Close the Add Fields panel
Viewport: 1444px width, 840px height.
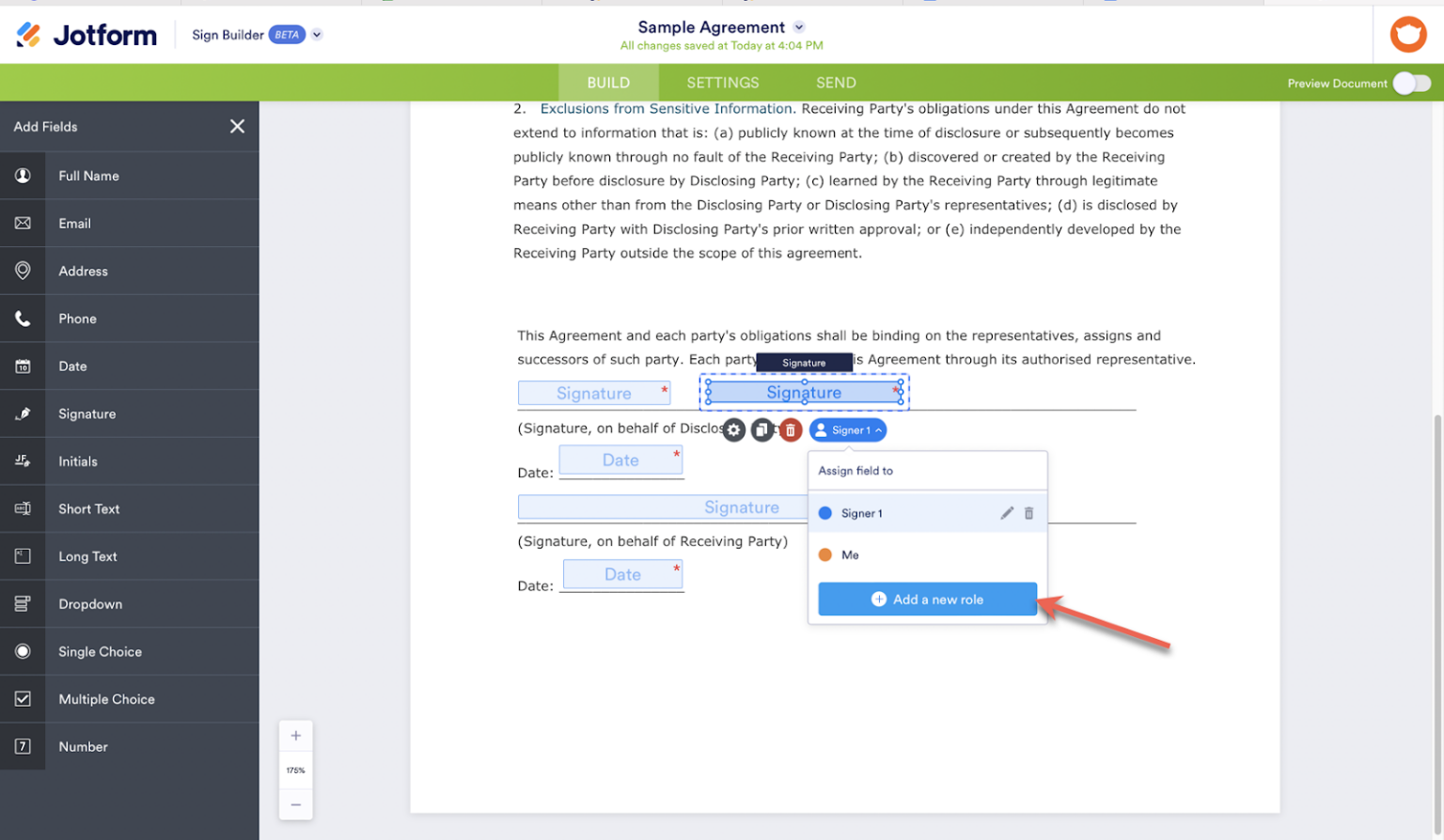(x=237, y=126)
